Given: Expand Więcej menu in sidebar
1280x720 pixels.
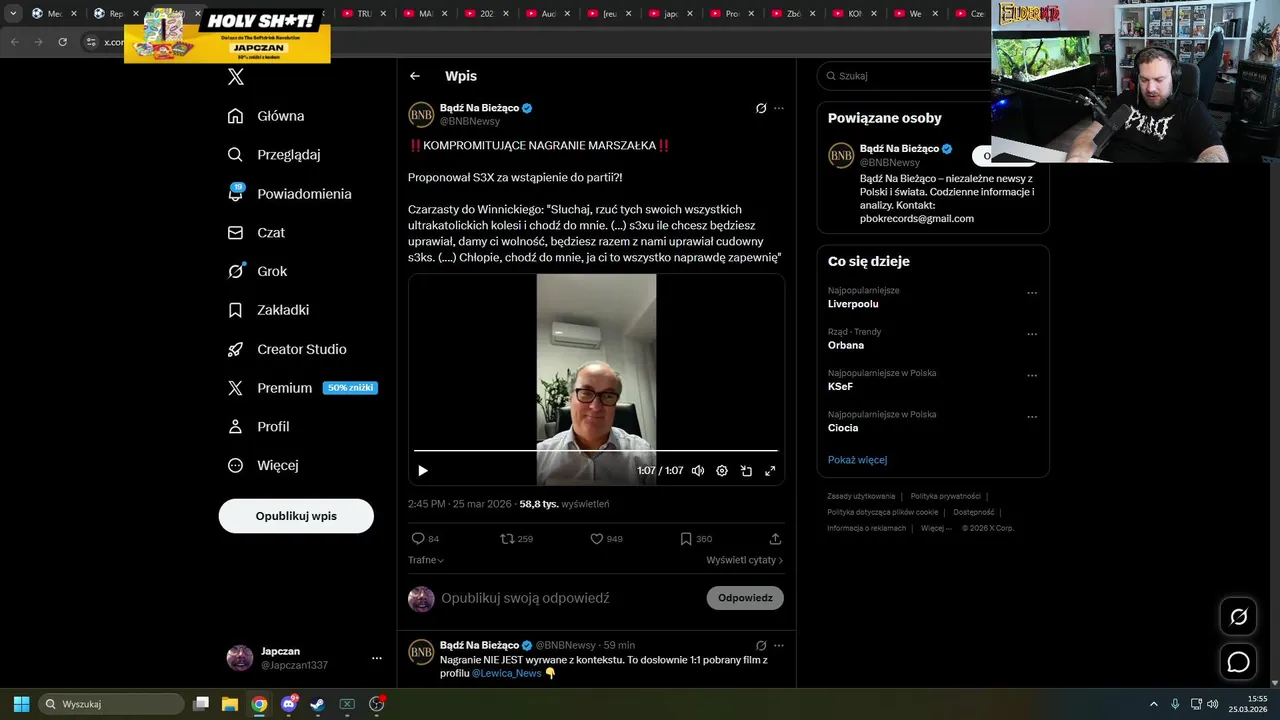Looking at the screenshot, I should pos(262,466).
